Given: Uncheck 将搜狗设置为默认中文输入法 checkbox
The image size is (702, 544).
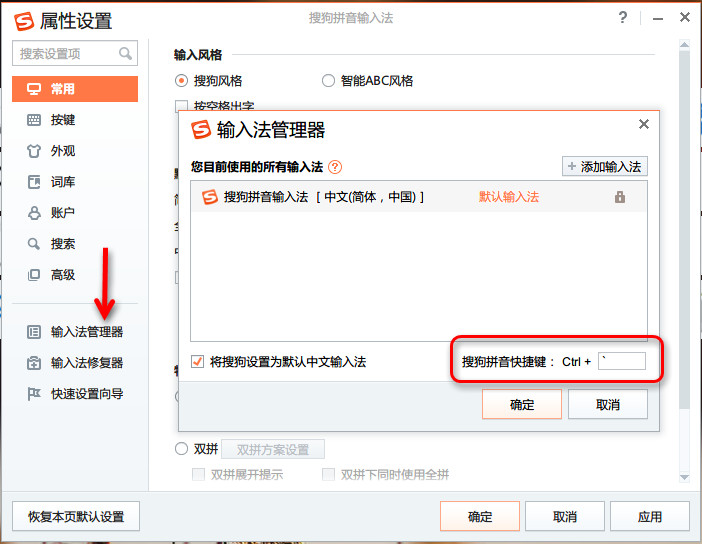Looking at the screenshot, I should (198, 362).
